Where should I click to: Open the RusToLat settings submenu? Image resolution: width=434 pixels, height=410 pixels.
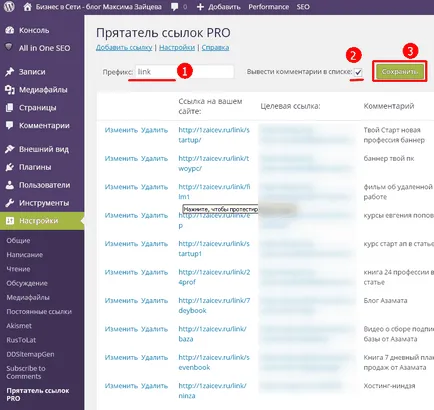21,340
